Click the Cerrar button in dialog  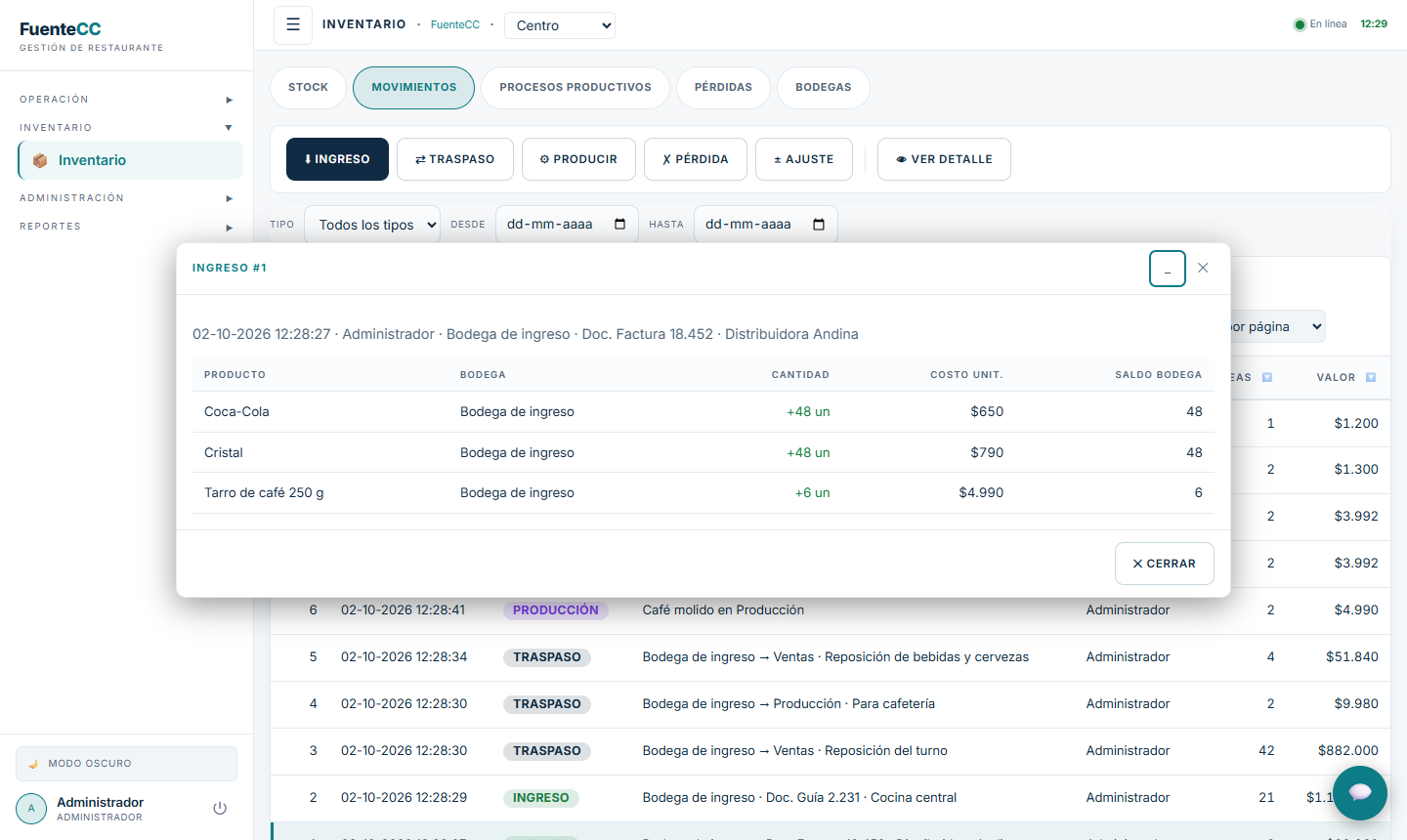point(1165,564)
